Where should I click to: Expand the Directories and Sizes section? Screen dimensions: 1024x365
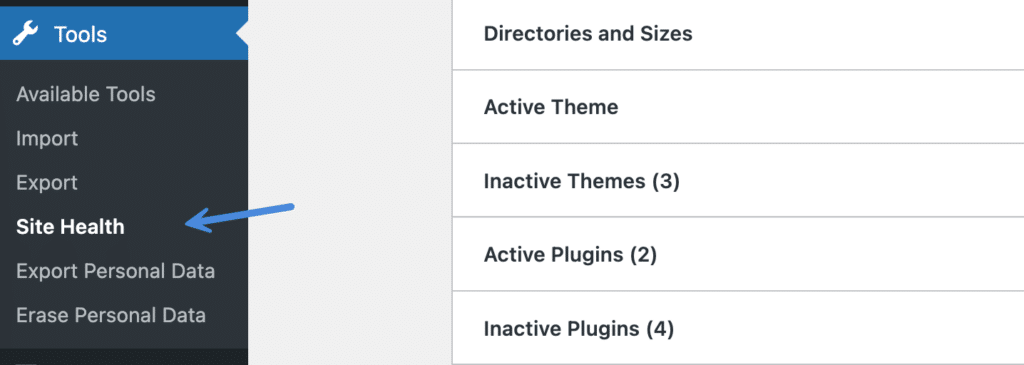point(738,33)
